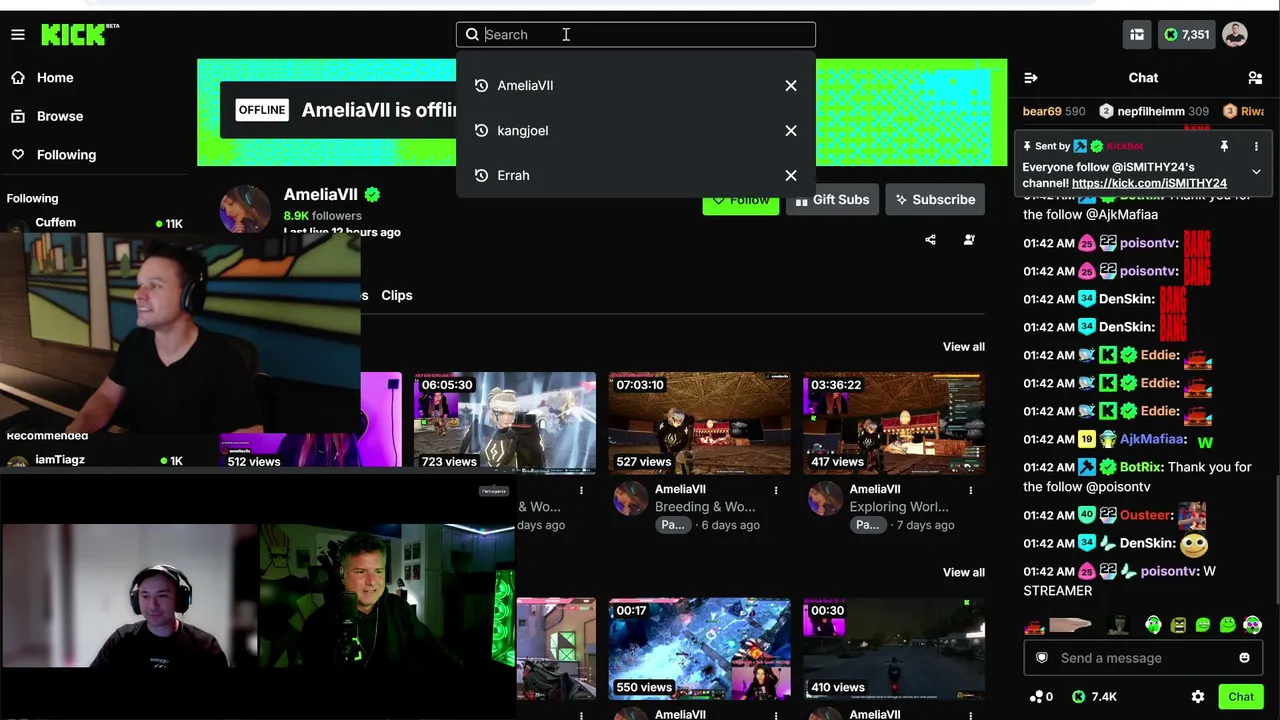The width and height of the screenshot is (1280, 720).
Task: Click the KickBot sender name
Action: tap(1125, 147)
